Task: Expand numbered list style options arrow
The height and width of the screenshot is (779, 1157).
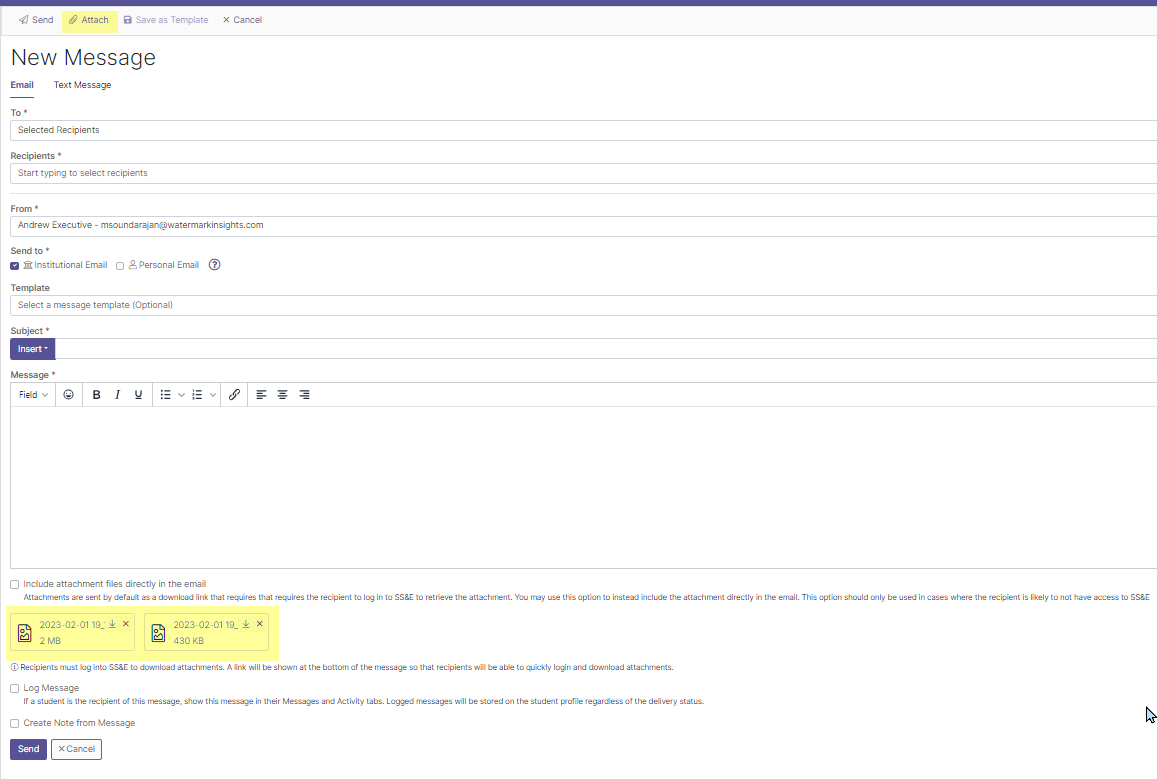Action: [x=213, y=395]
